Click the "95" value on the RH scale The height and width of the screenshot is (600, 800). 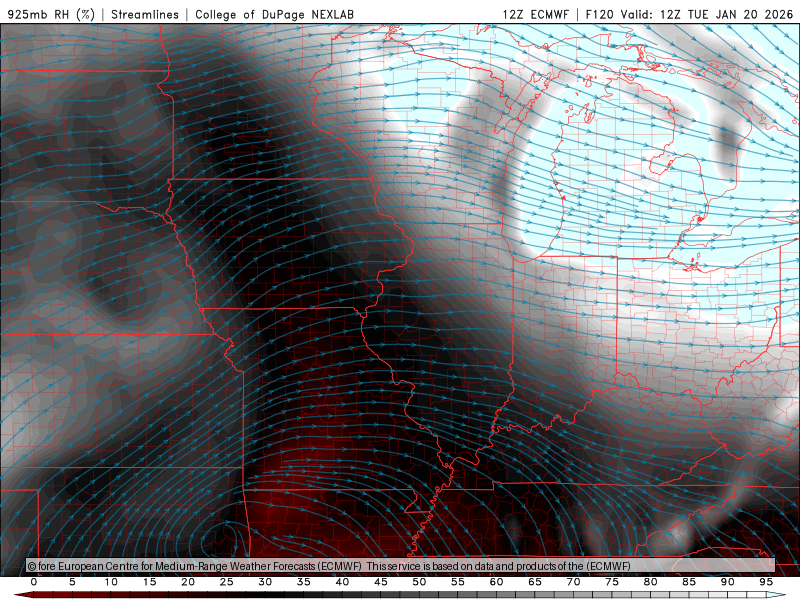(766, 582)
